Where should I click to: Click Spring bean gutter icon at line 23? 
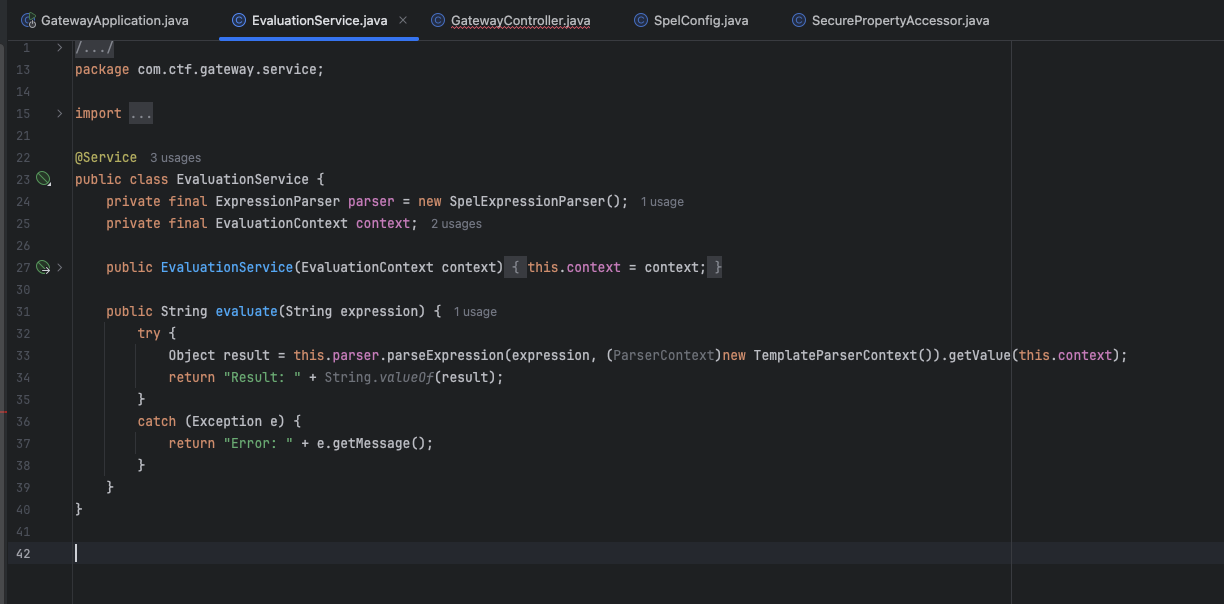point(43,179)
